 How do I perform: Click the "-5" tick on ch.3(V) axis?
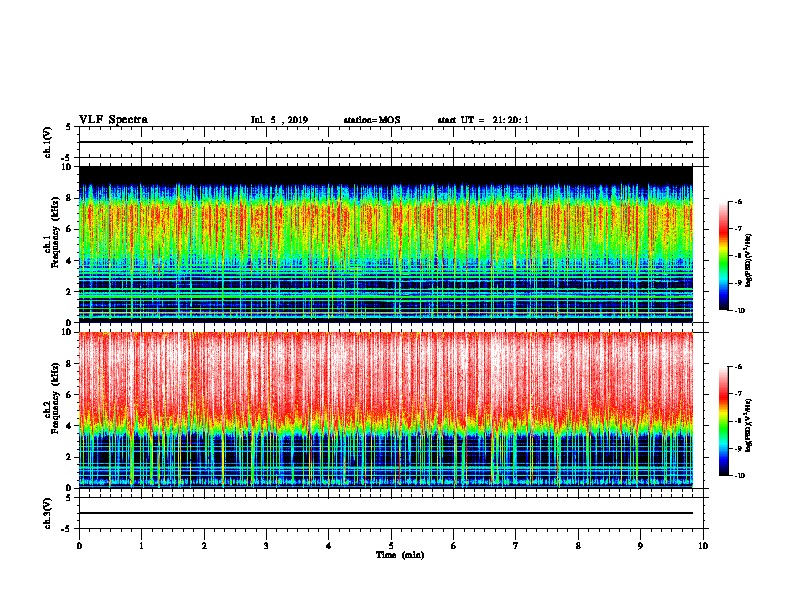[x=68, y=529]
